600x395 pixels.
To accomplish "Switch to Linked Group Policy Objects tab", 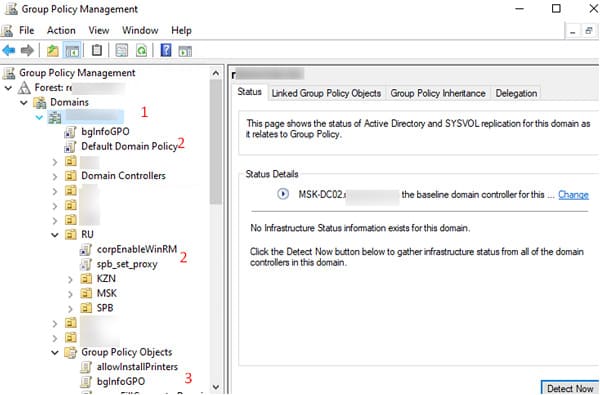I will [x=326, y=93].
